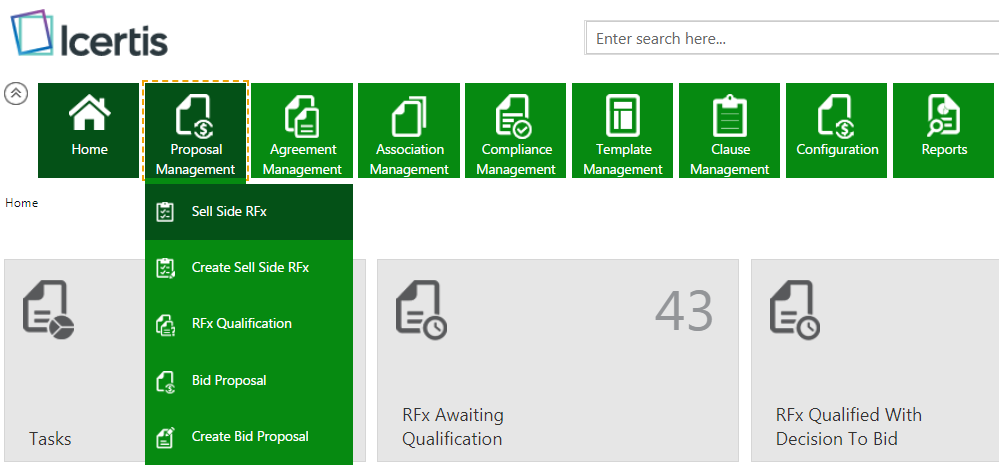Choose Create Bid Proposal menu item
This screenshot has height=470, width=999.
coord(249,436)
